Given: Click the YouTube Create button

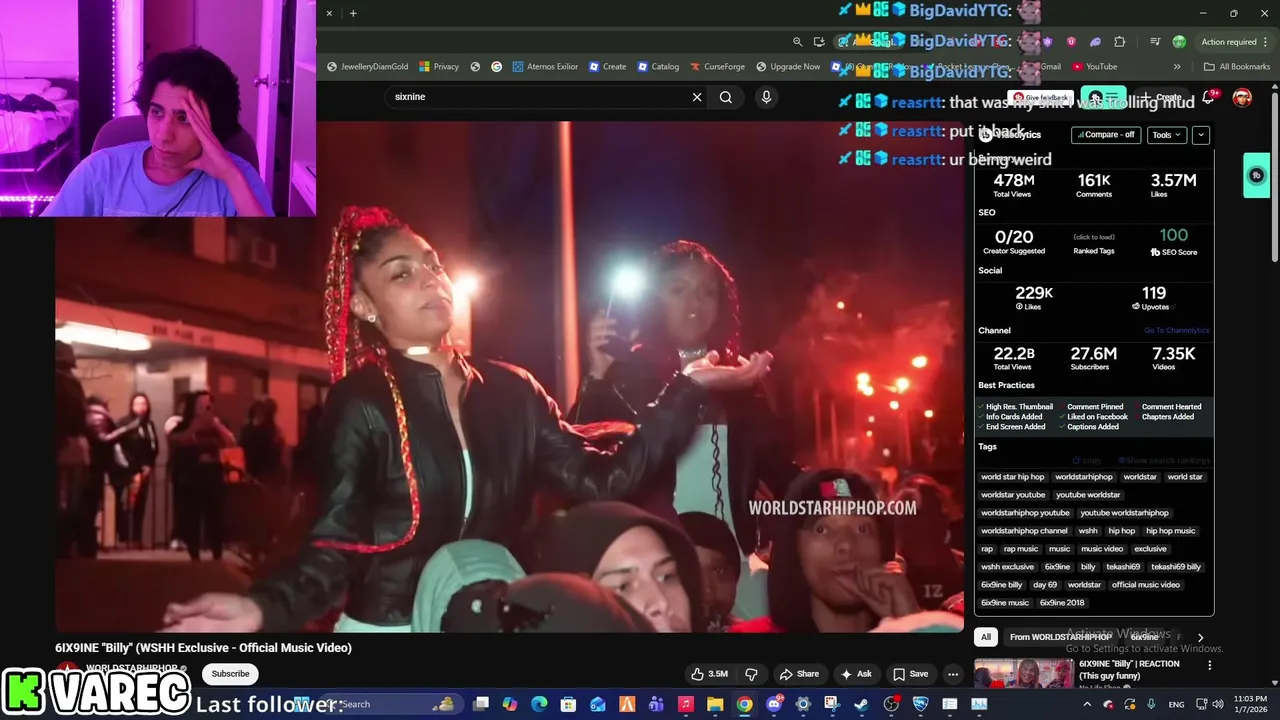Looking at the screenshot, I should pyautogui.click(x=1159, y=97).
